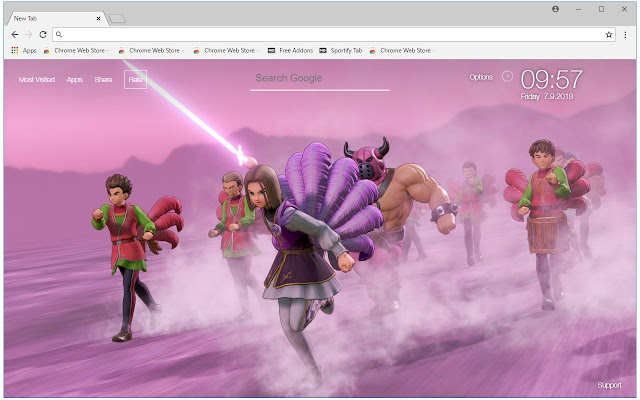Open the Free Addons bookmark
640x400 pixels.
[290, 50]
